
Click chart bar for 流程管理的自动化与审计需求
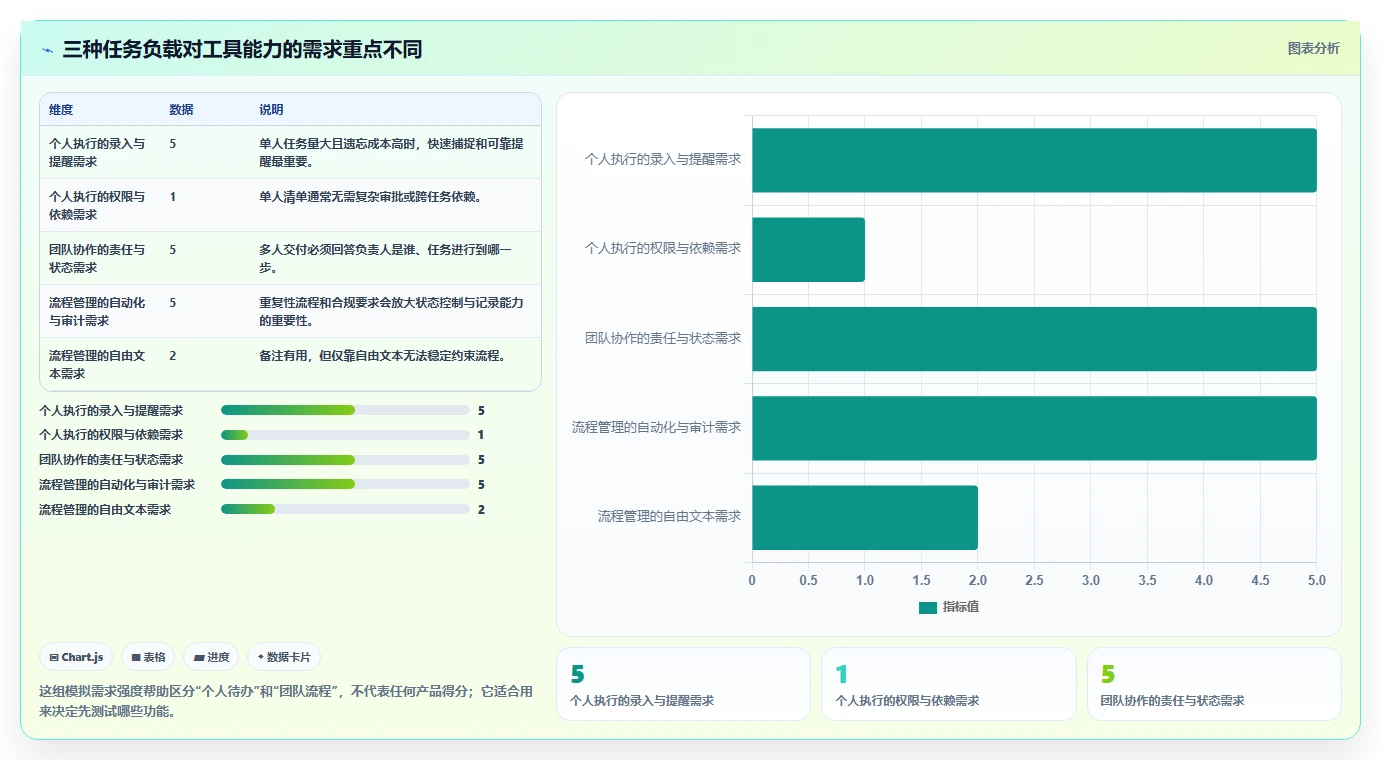1034,428
